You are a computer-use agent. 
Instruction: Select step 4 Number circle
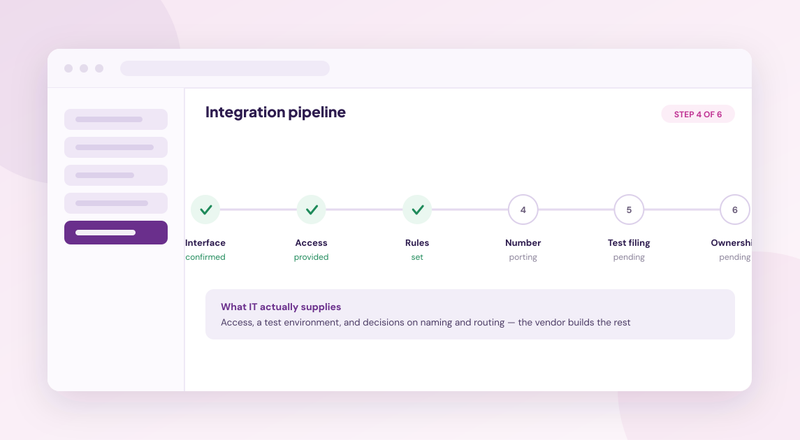click(523, 209)
